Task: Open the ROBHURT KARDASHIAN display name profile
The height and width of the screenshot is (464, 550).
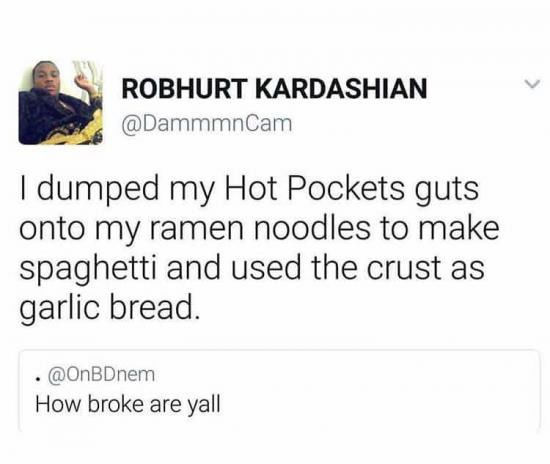Action: point(274,88)
